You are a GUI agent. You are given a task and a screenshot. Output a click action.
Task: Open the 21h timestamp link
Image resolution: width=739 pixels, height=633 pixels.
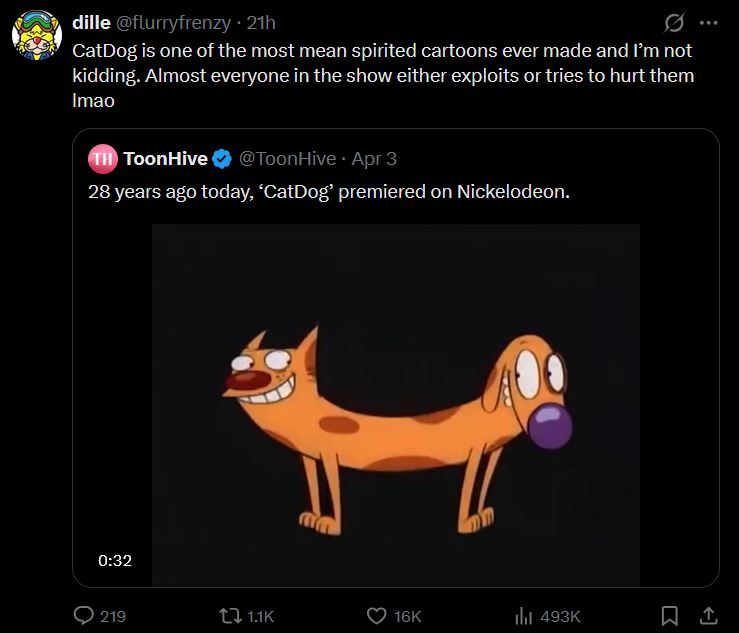click(x=261, y=23)
